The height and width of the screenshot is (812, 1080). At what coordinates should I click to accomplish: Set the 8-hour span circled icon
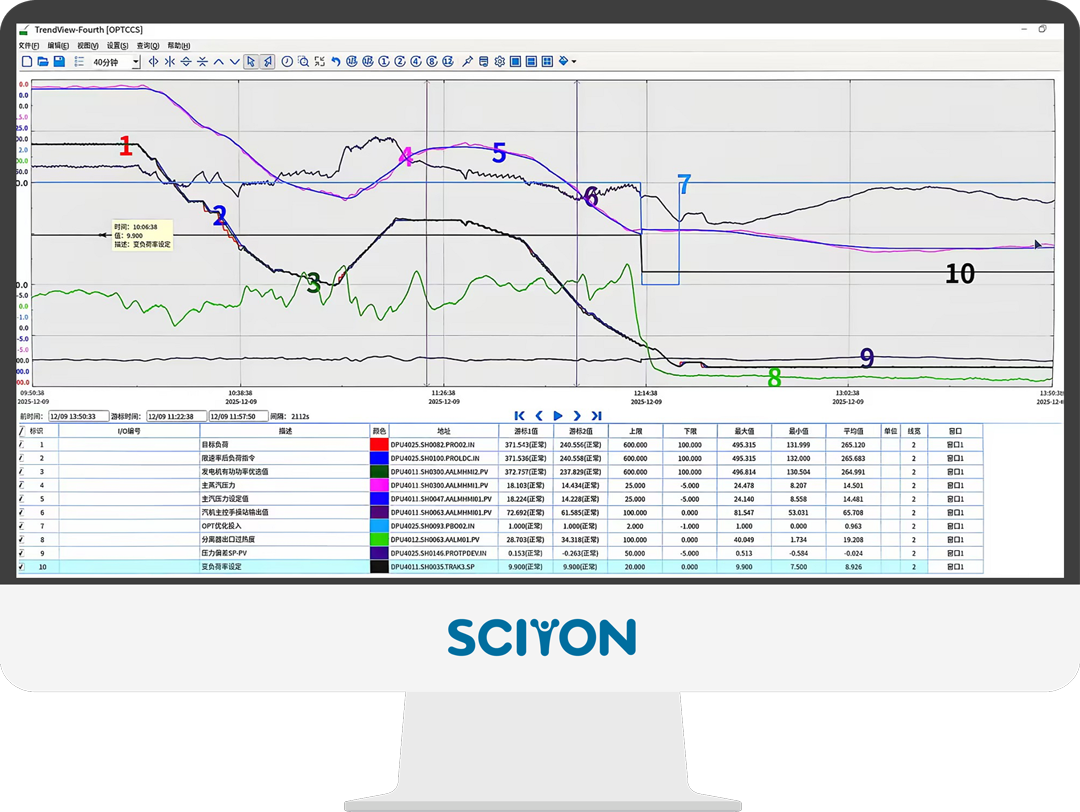pos(432,61)
